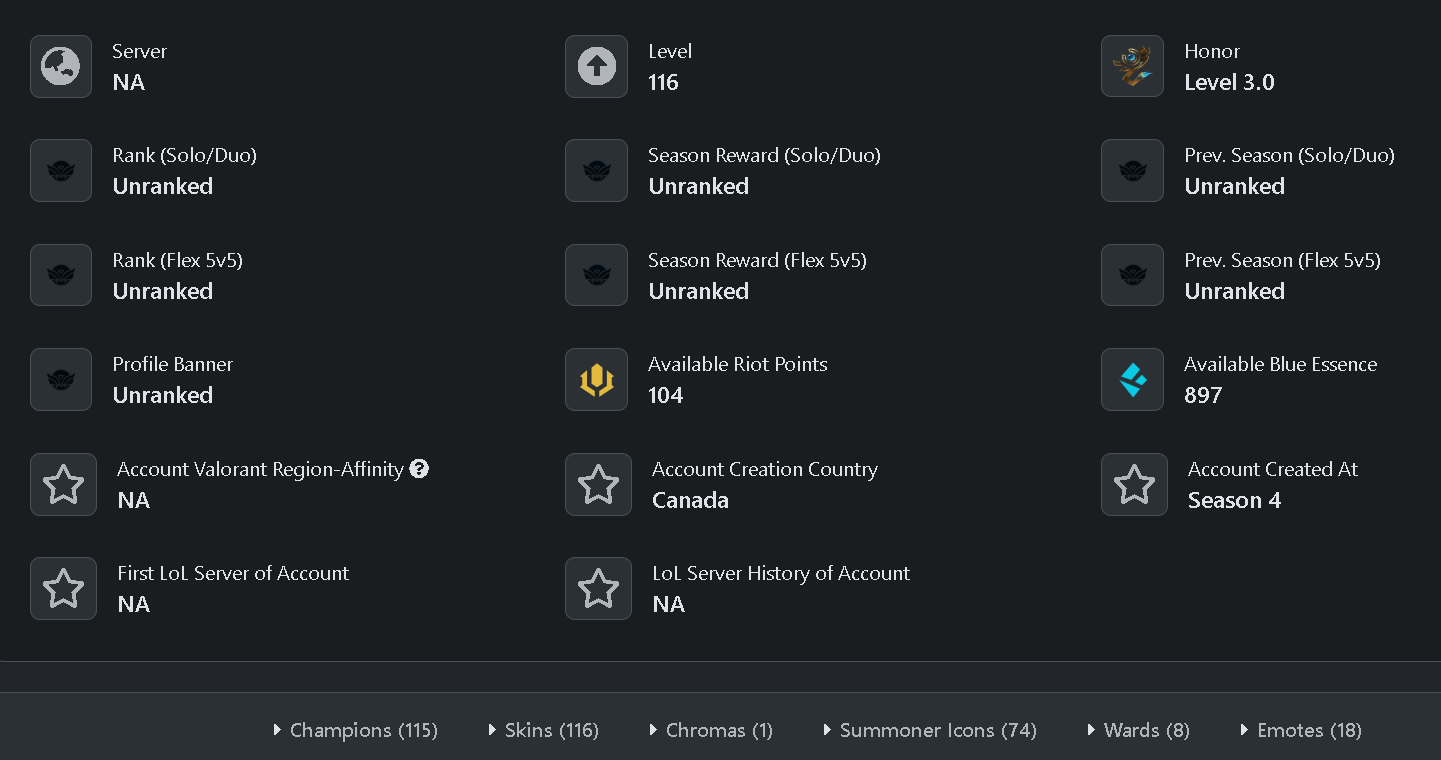
Task: Expand the Skins (116) list
Action: tap(543, 730)
